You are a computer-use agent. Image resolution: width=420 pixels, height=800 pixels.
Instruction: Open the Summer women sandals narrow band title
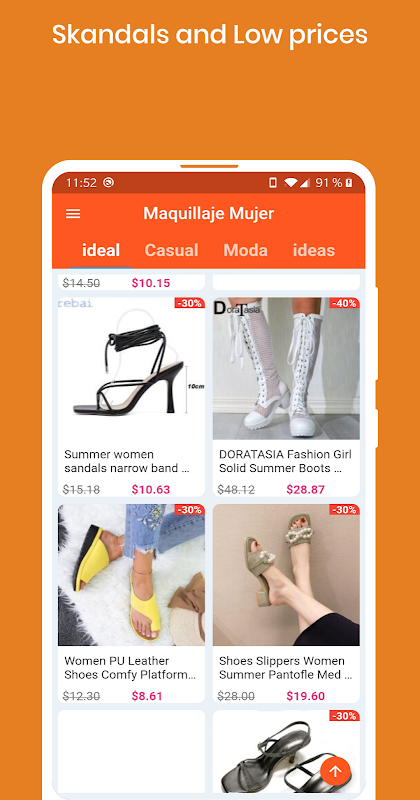tap(127, 461)
